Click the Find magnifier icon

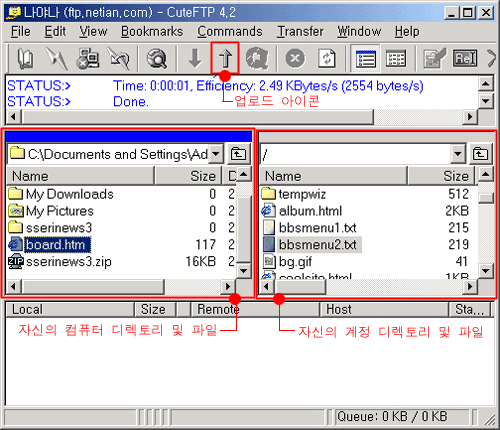click(157, 59)
